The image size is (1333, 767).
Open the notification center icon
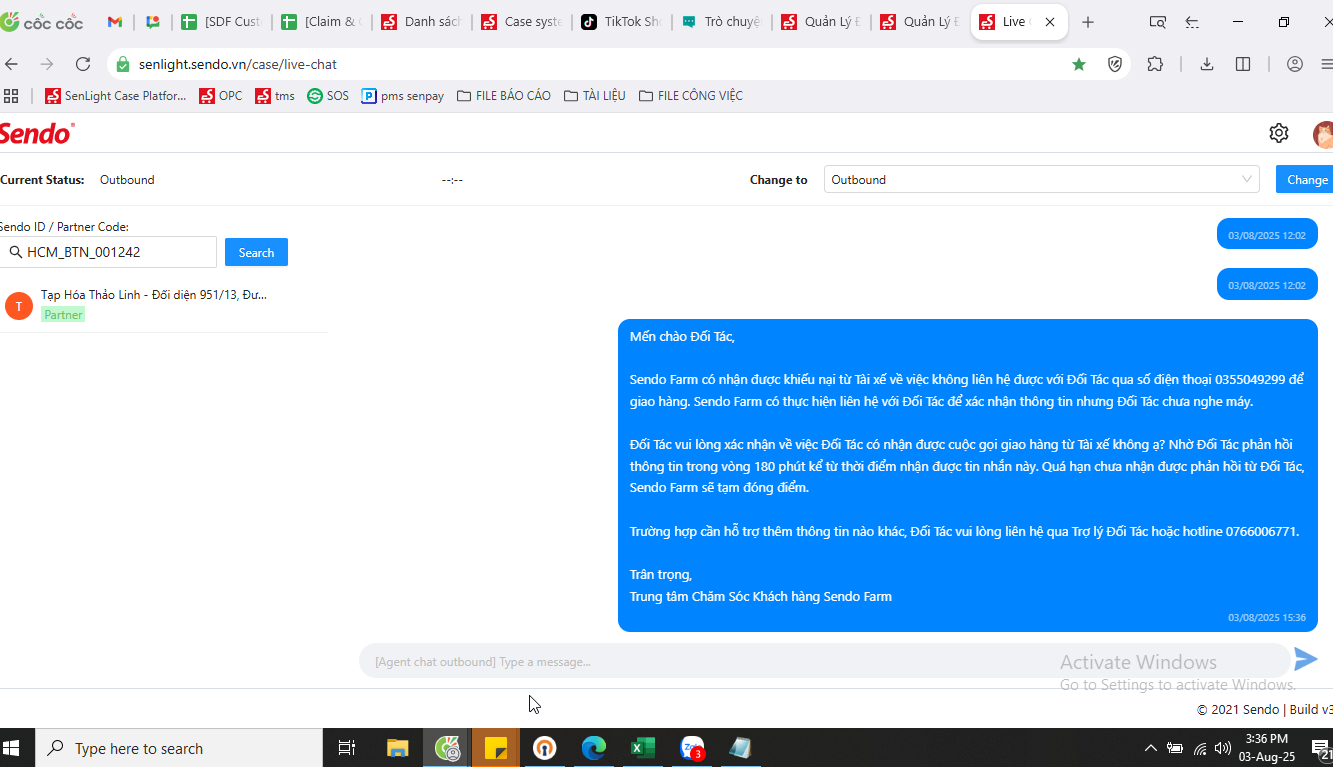coord(1321,748)
